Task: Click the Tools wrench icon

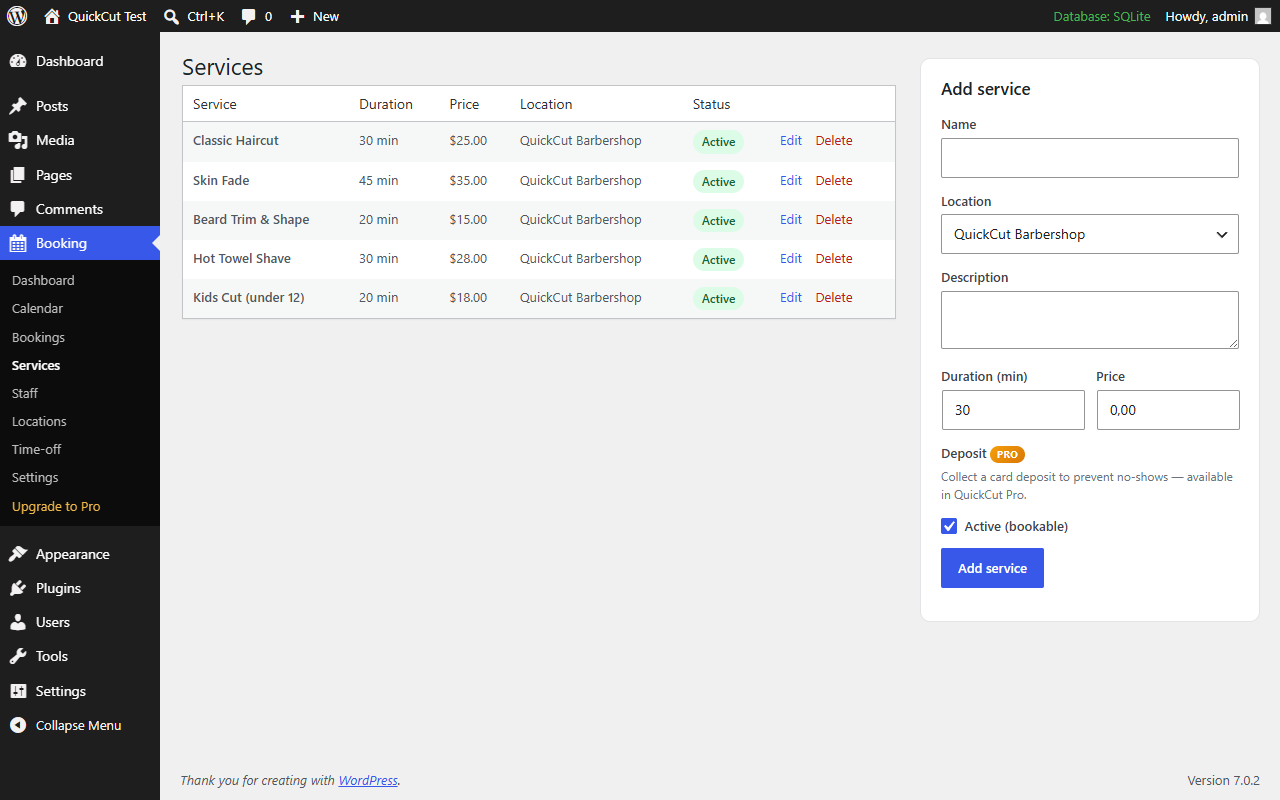Action: [18, 656]
